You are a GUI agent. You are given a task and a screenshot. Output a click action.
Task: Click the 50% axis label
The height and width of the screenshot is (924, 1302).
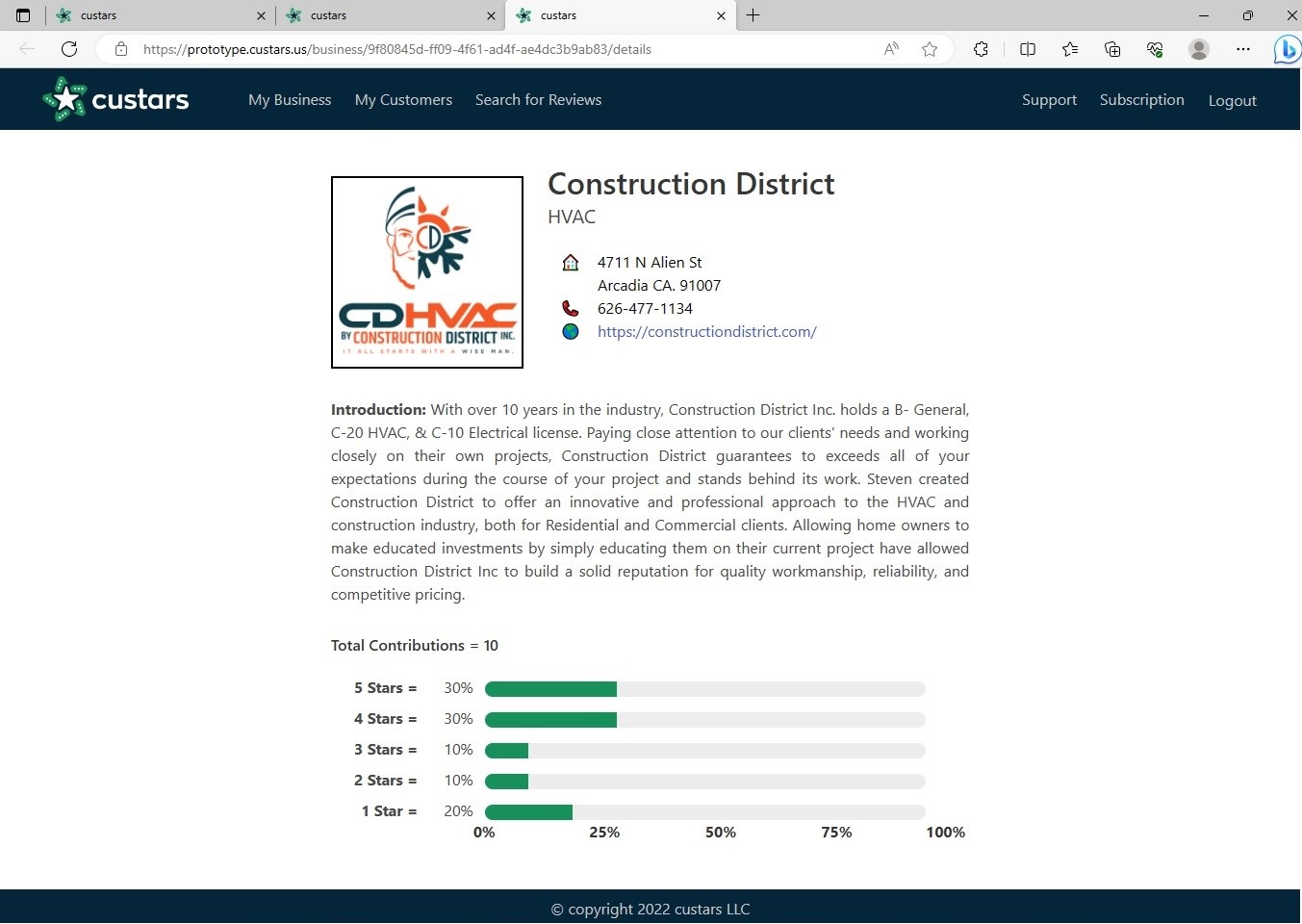tap(721, 833)
